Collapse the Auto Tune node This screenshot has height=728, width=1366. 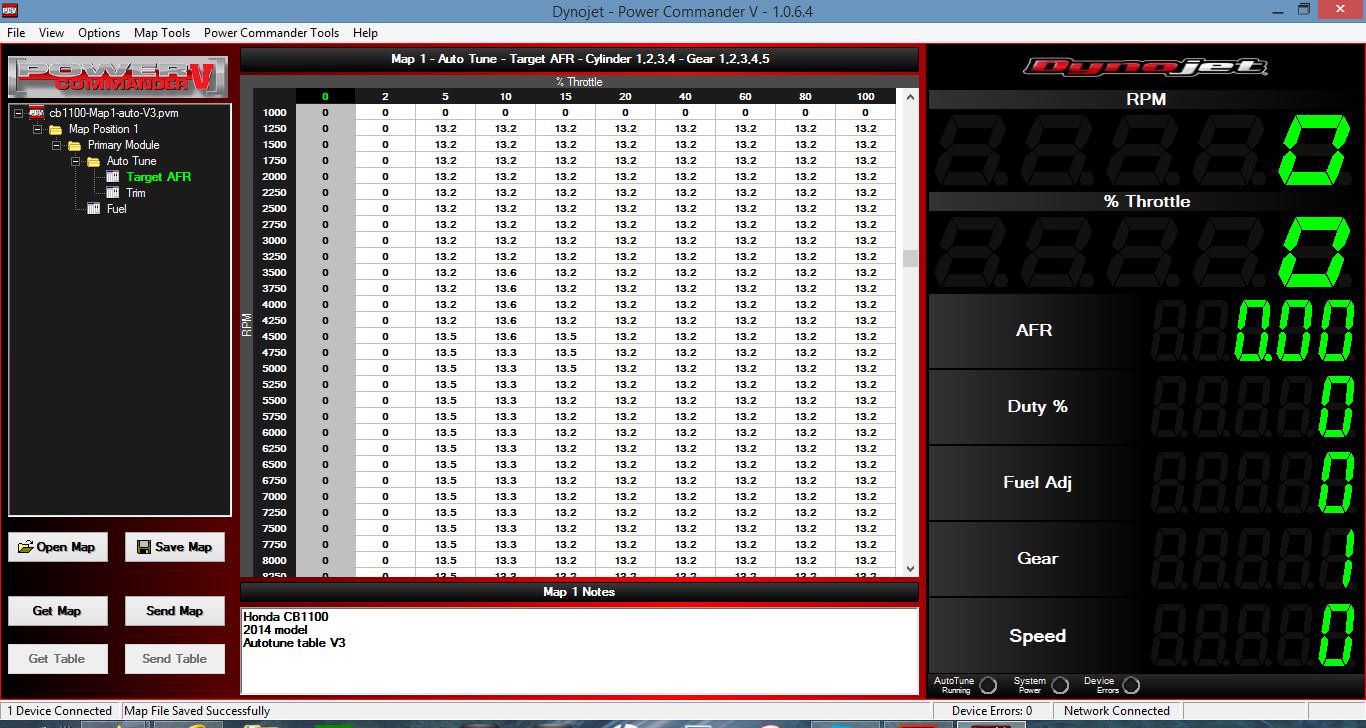point(76,161)
